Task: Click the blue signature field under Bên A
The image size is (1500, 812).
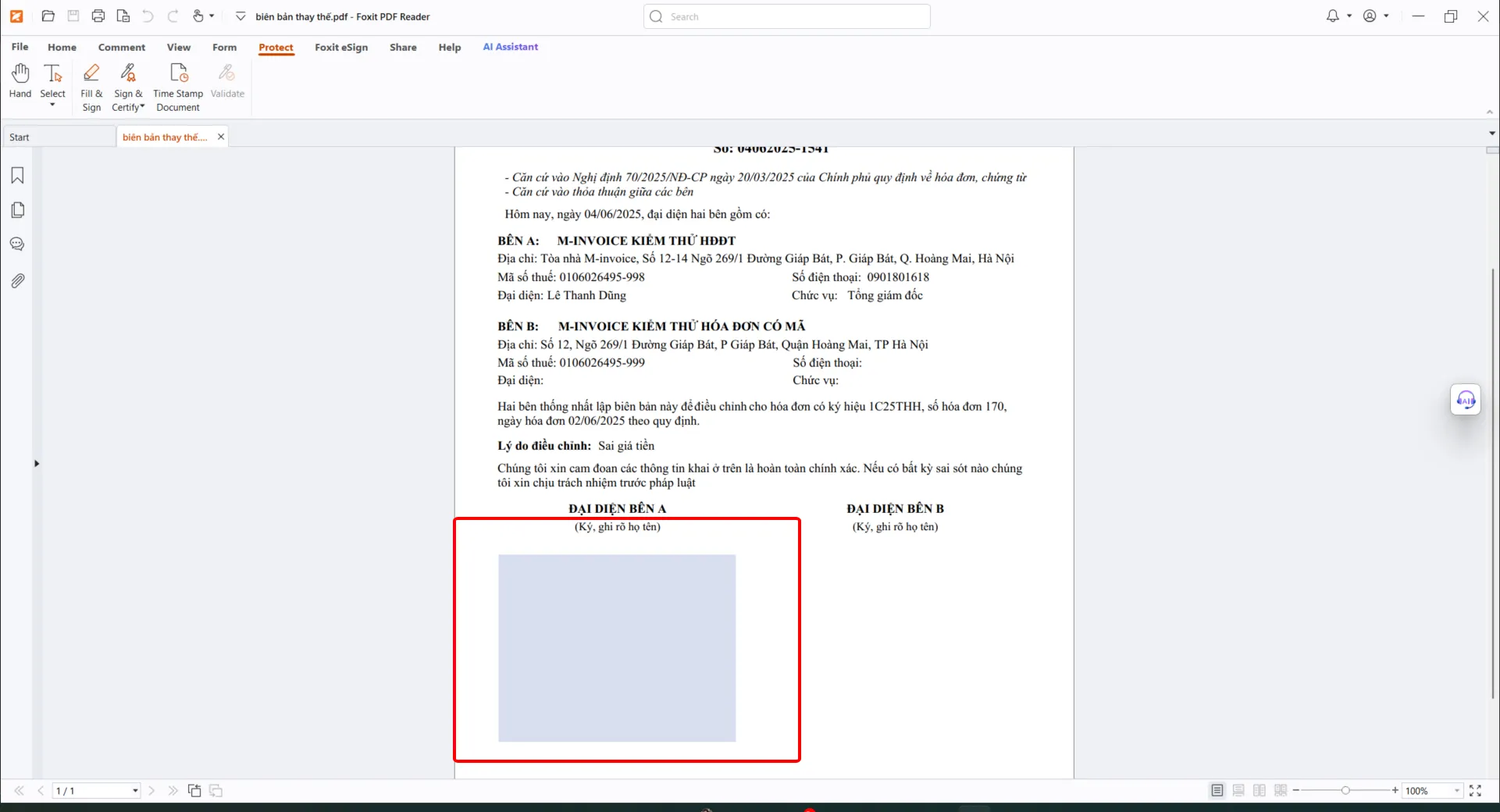Action: point(617,648)
